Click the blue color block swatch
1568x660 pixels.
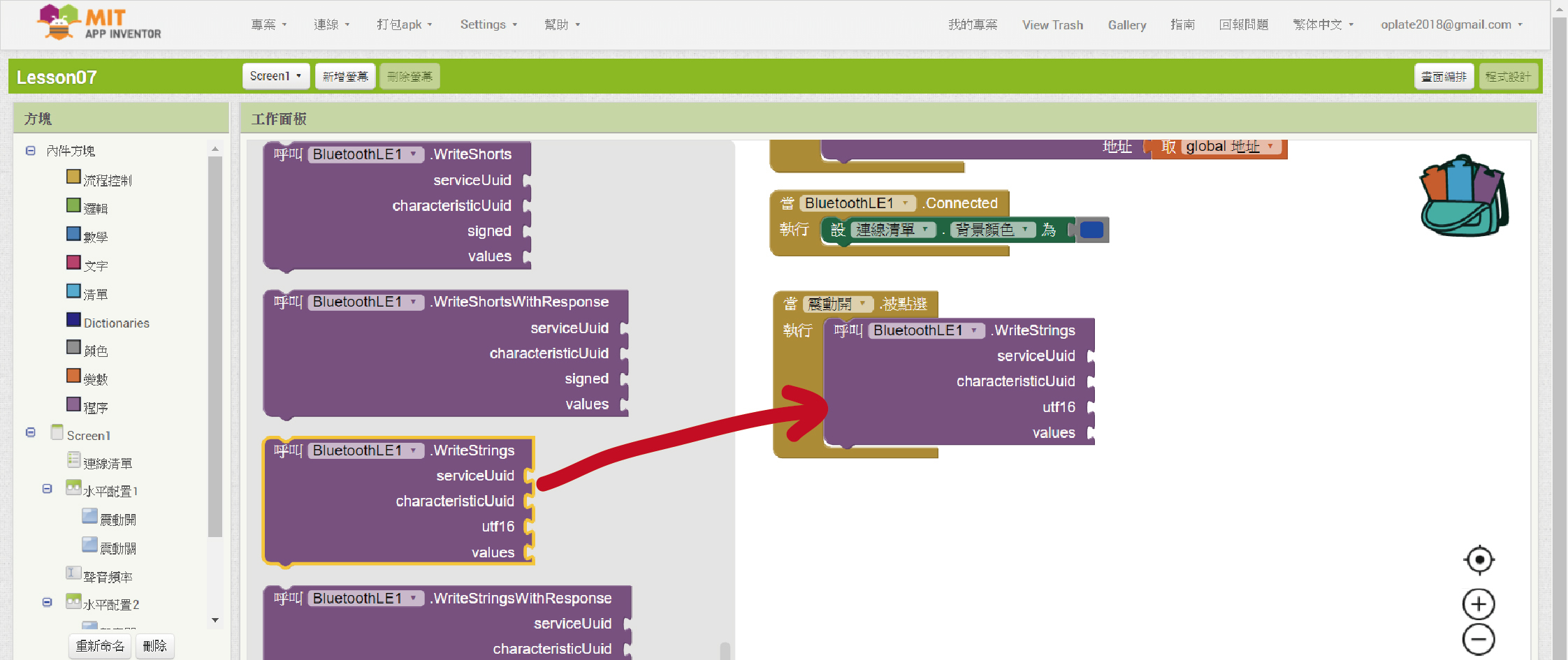click(1091, 230)
